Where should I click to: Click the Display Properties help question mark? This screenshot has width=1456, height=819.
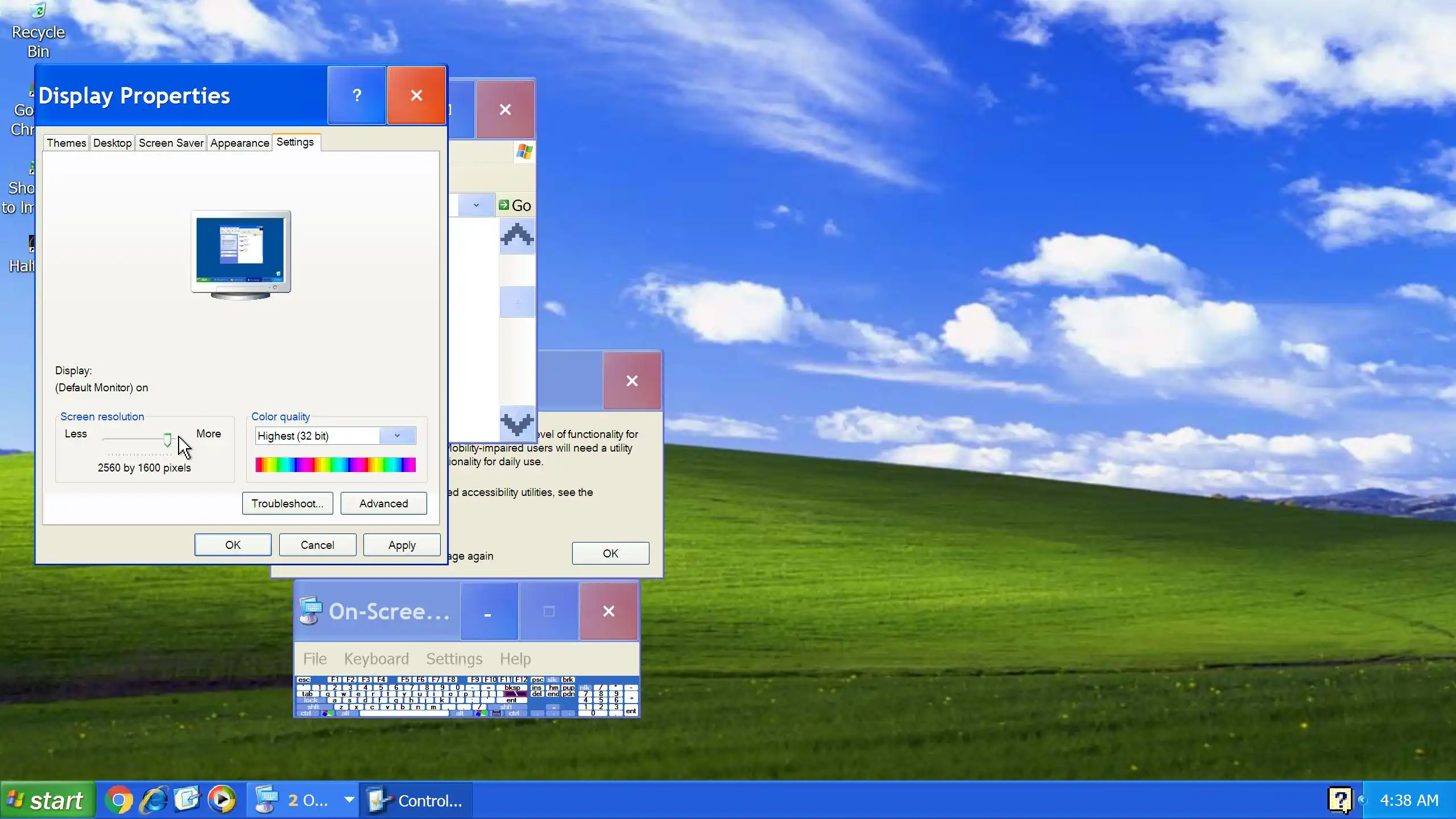357,96
